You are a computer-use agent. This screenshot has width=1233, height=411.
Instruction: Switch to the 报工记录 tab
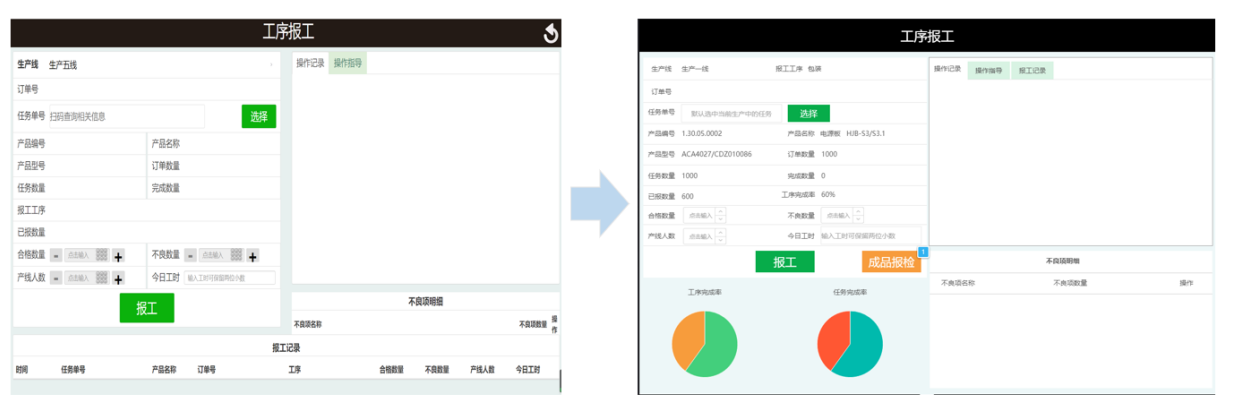(1032, 71)
